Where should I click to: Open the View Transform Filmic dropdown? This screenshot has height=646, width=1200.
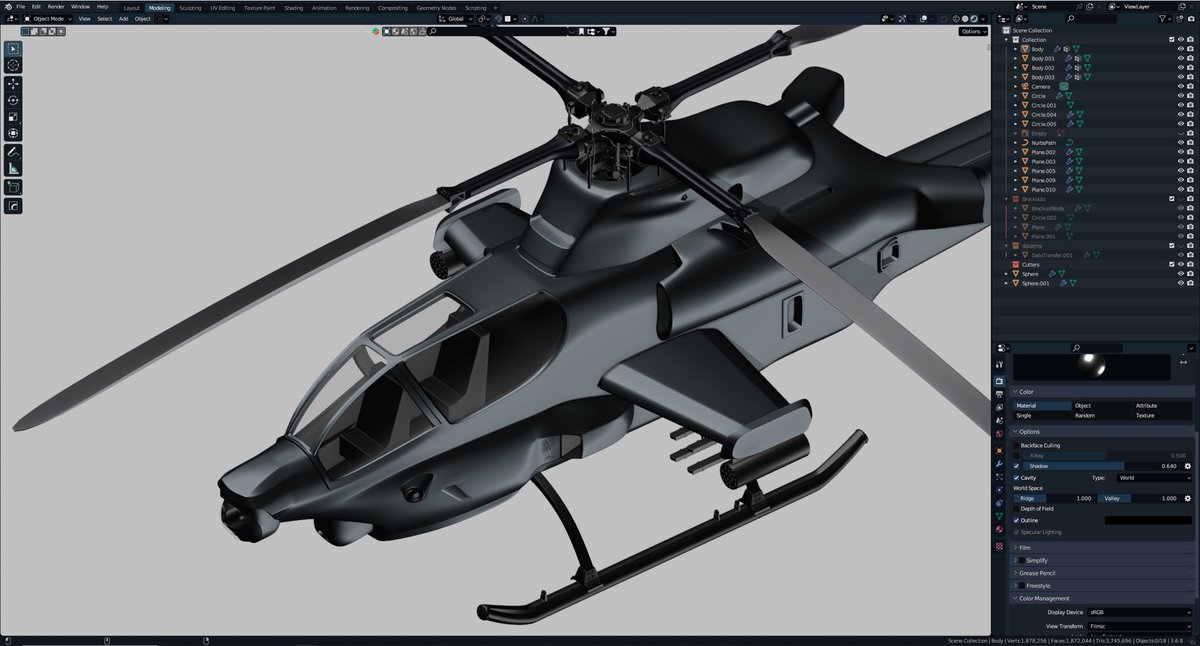pyautogui.click(x=1139, y=626)
